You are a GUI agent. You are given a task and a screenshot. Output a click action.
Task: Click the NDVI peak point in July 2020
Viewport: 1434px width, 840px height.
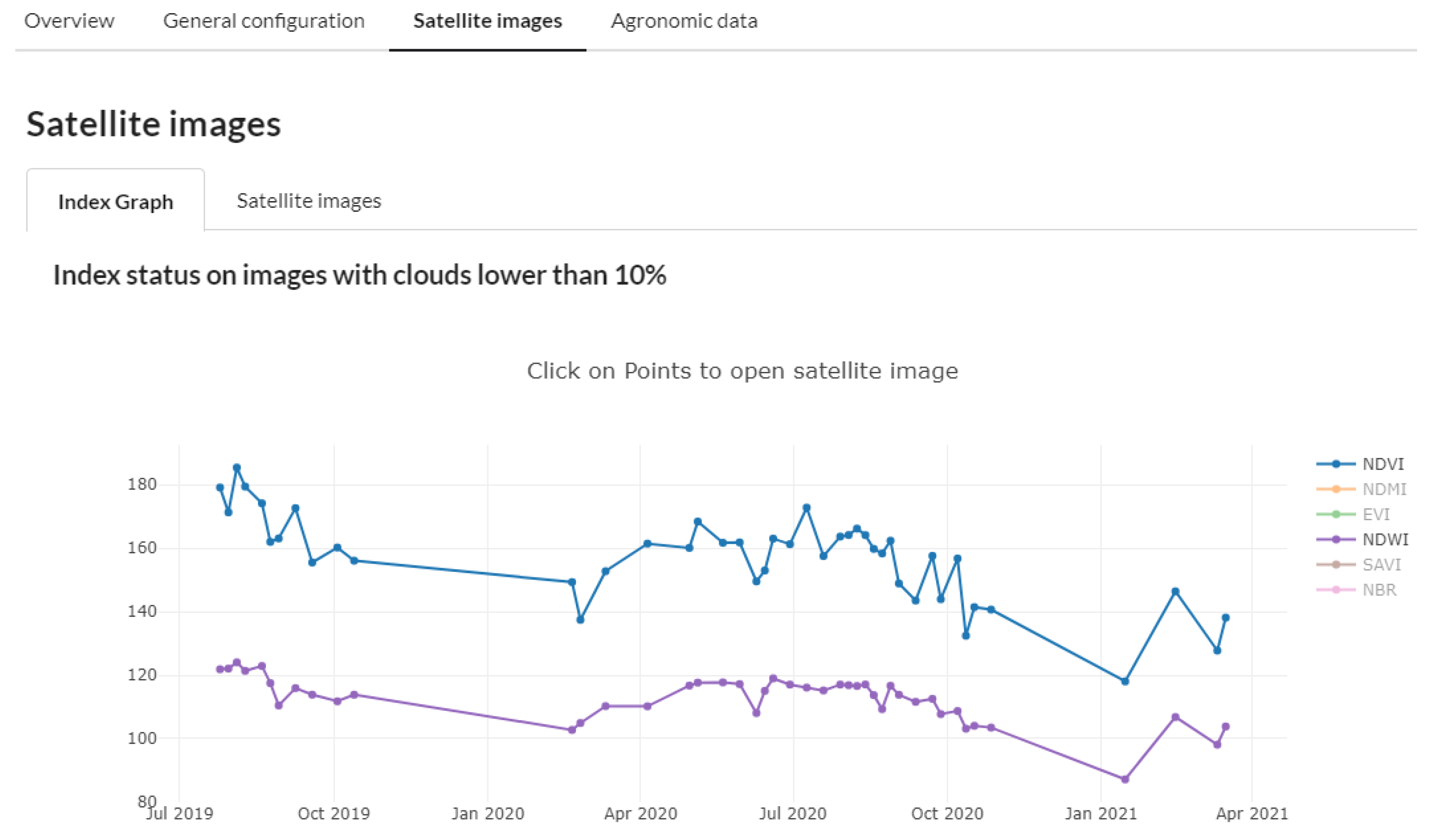click(806, 508)
